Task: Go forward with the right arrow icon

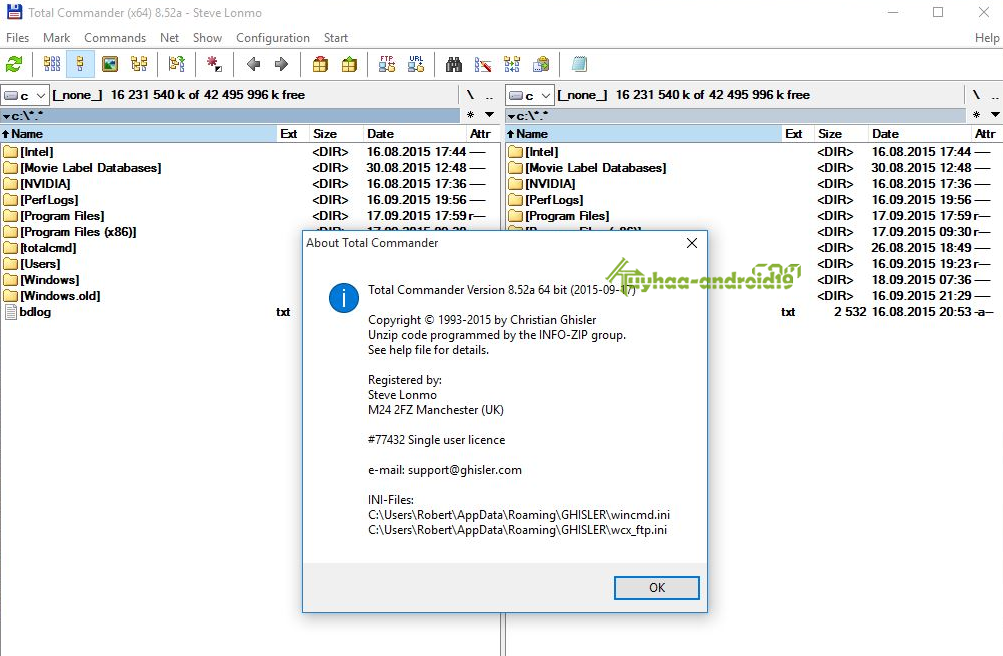Action: tap(281, 64)
